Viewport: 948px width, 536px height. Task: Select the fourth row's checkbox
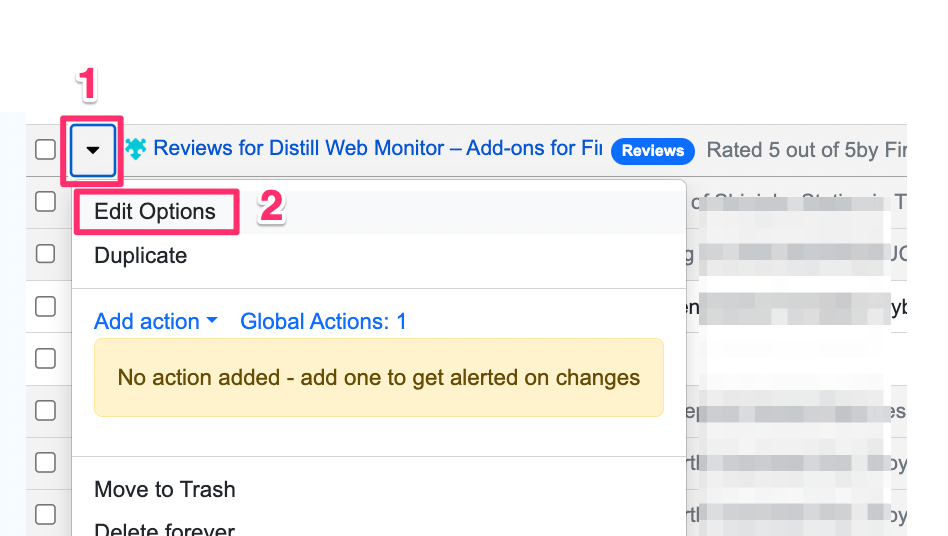click(x=45, y=306)
